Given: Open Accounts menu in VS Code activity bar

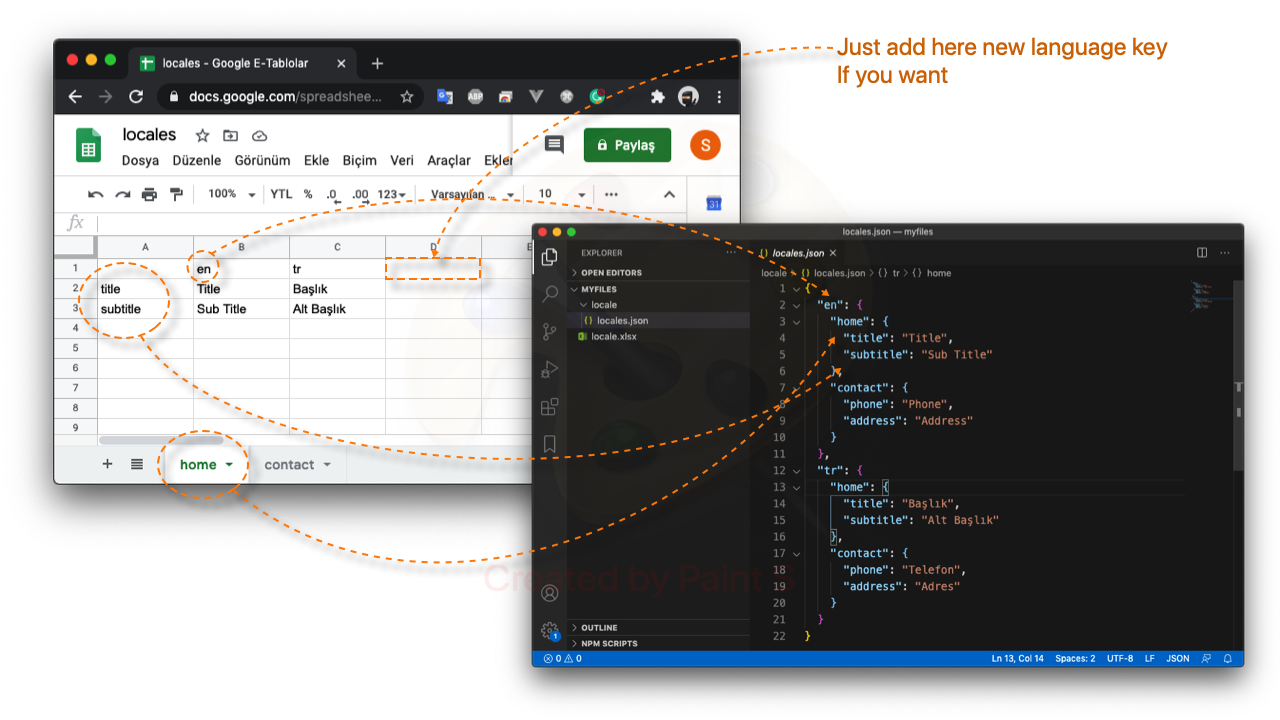Looking at the screenshot, I should [x=549, y=593].
